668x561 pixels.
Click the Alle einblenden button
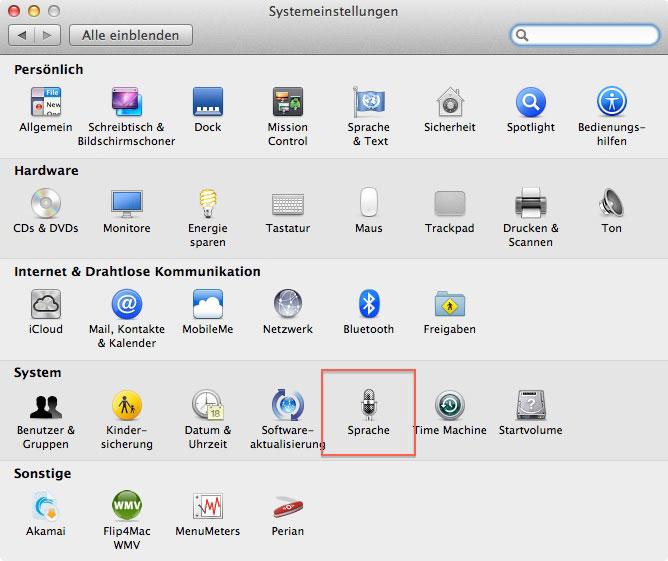click(x=131, y=35)
